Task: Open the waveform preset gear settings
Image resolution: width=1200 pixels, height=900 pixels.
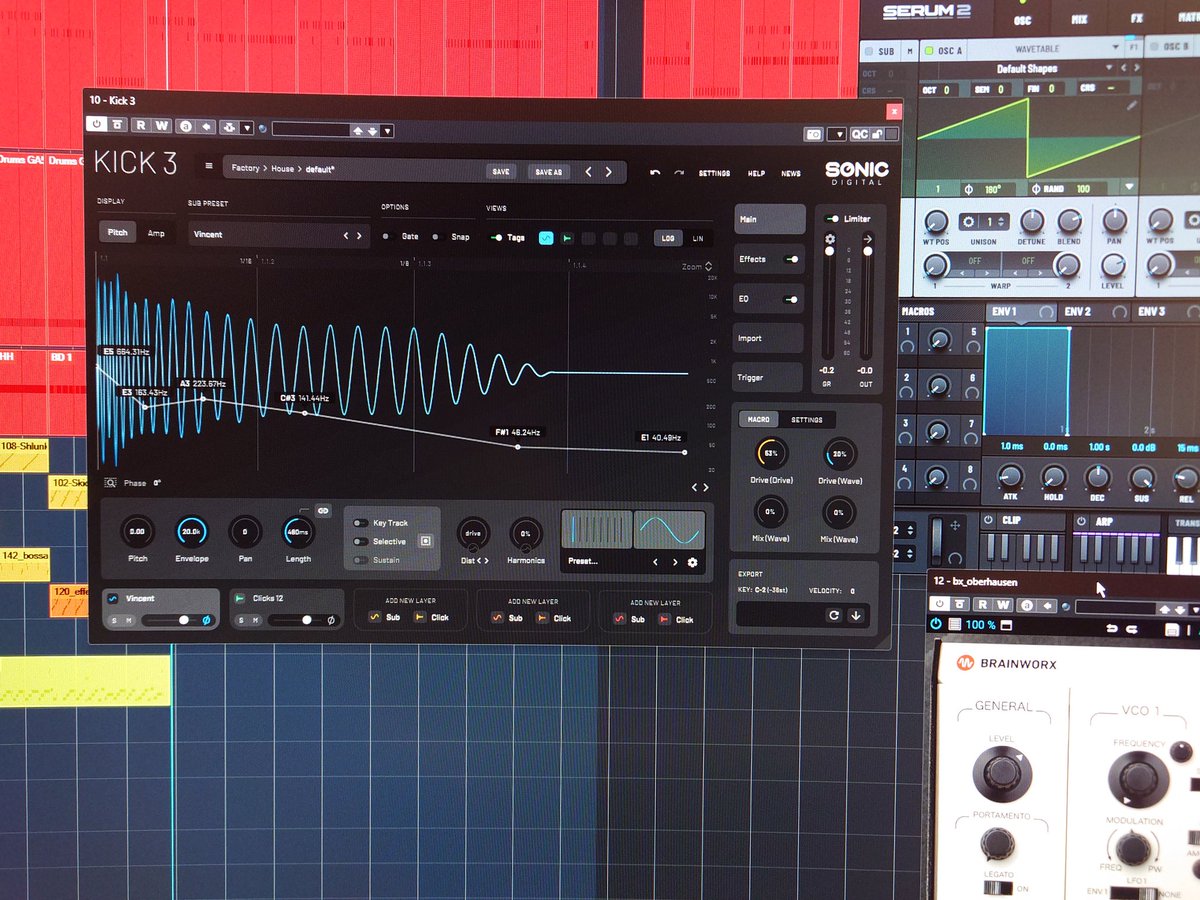Action: point(692,563)
